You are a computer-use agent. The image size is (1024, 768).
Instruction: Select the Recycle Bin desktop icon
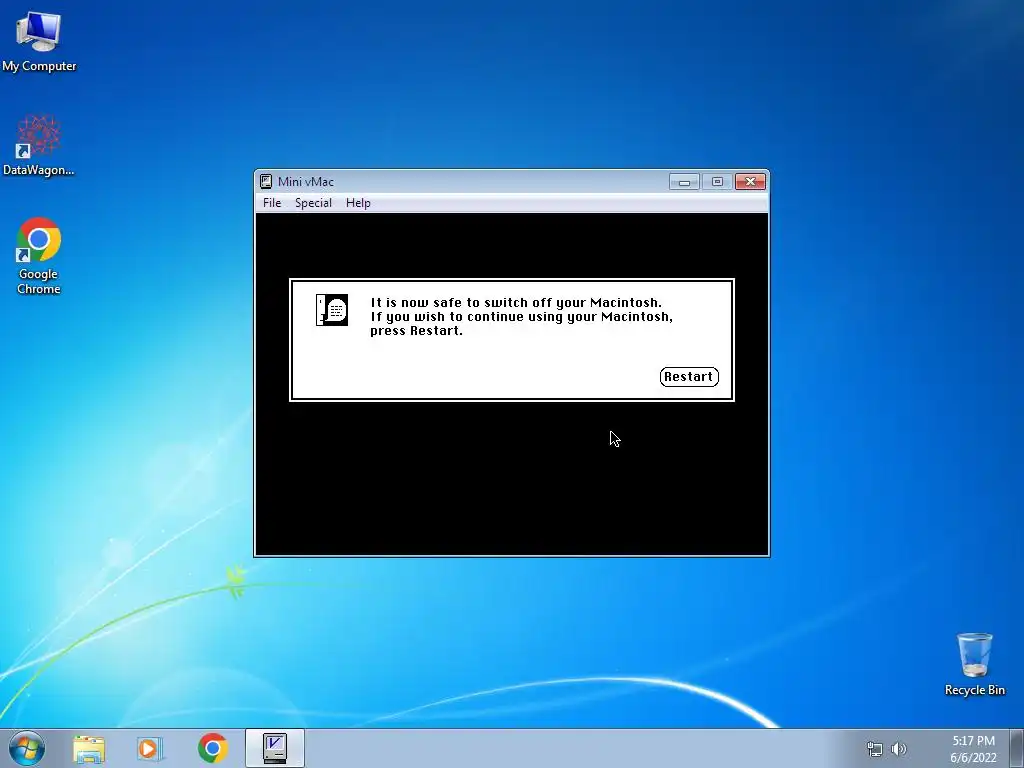[x=974, y=664]
